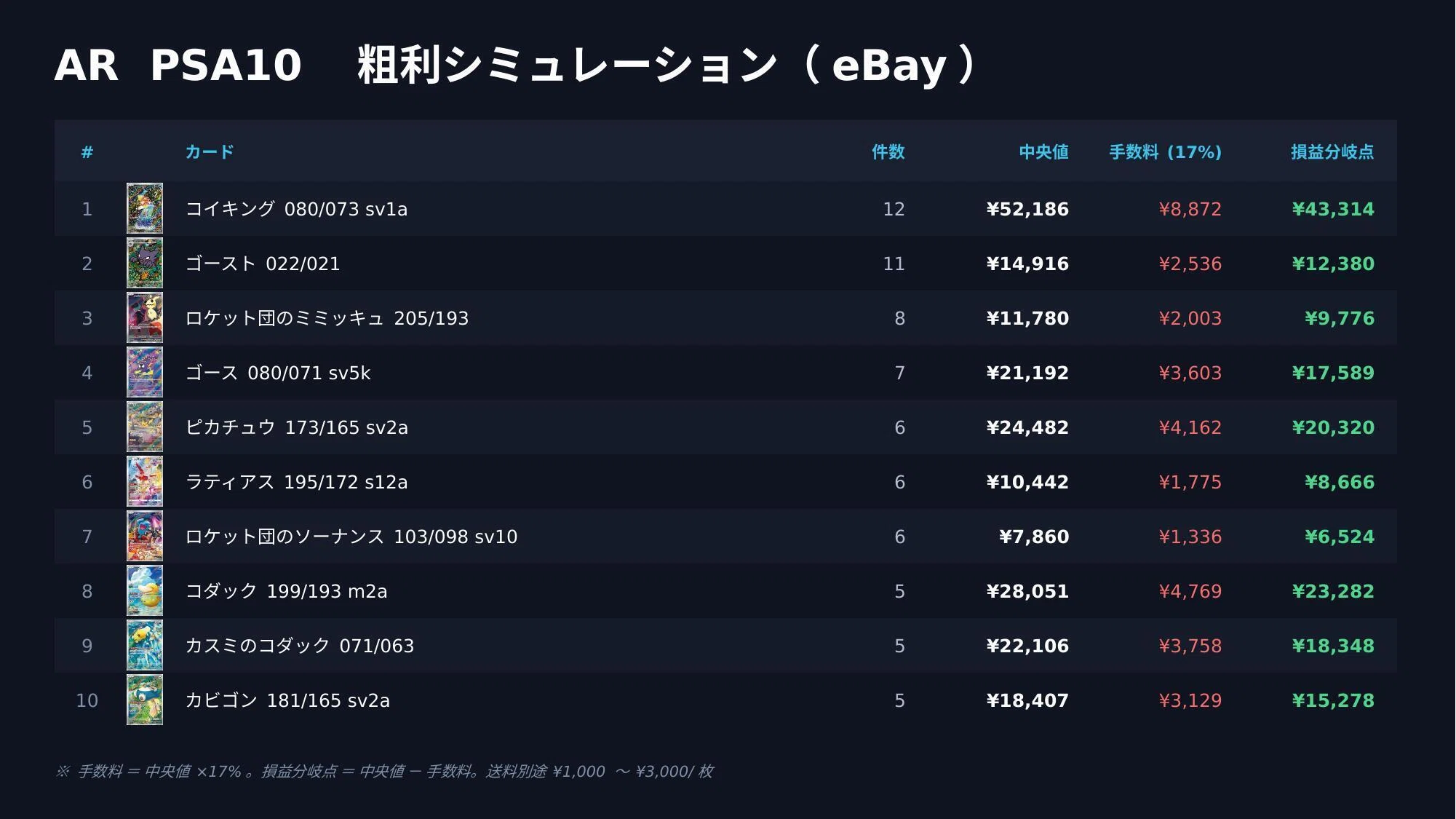
Task: Select the コイキング 080/073 sv1a card name
Action: [296, 209]
